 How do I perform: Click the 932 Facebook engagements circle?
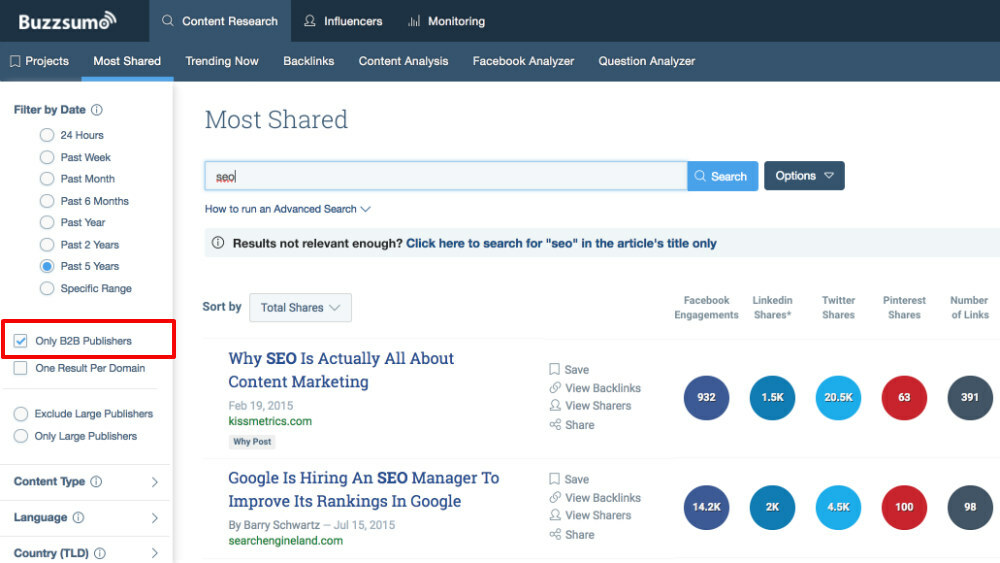click(706, 397)
